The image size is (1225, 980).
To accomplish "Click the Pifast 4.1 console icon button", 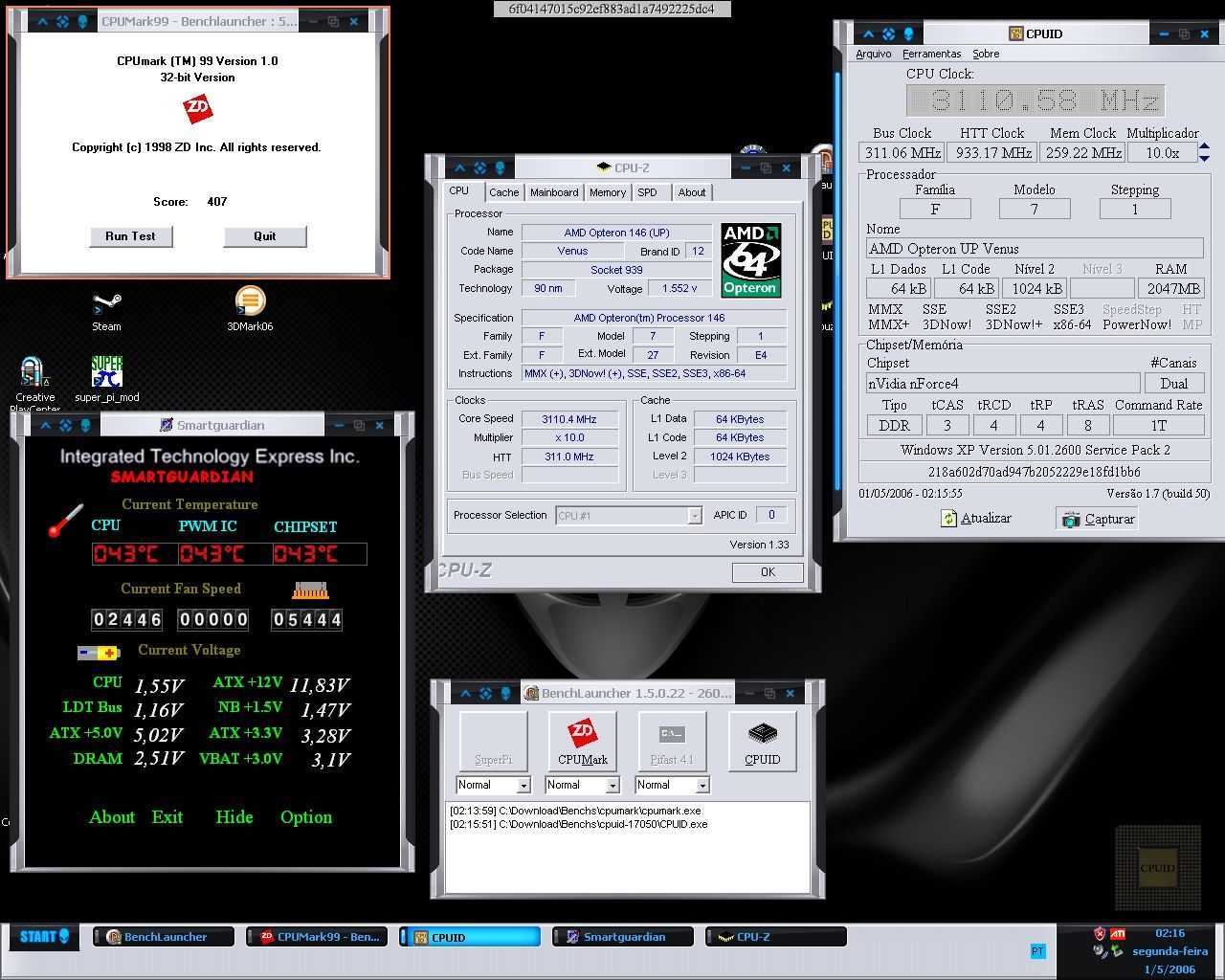I will click(672, 741).
